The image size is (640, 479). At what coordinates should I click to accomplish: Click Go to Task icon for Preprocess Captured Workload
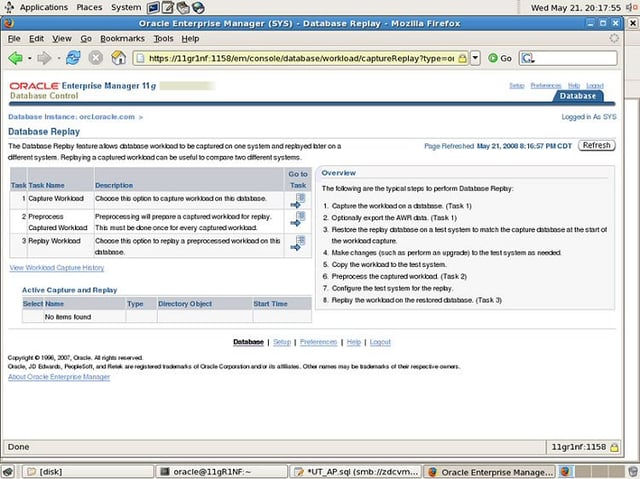coord(298,219)
